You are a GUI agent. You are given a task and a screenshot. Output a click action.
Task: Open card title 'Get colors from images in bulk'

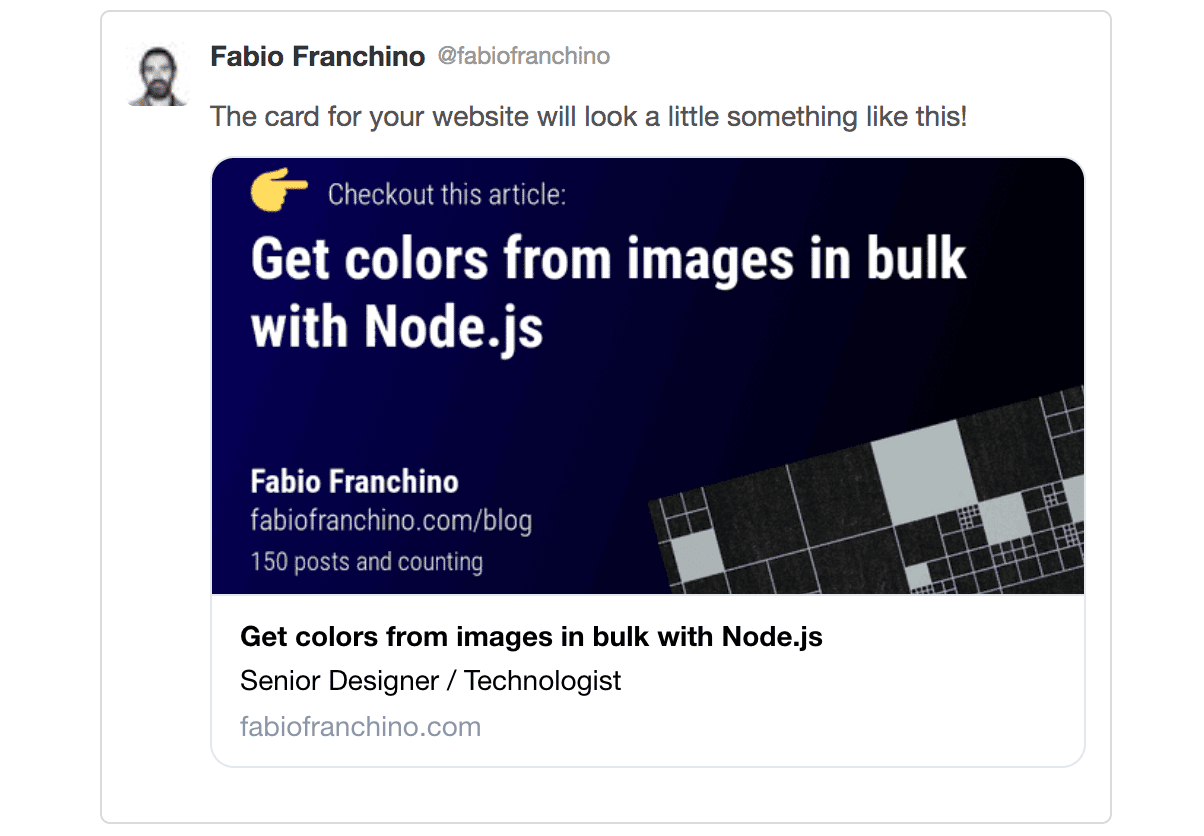coord(532,637)
